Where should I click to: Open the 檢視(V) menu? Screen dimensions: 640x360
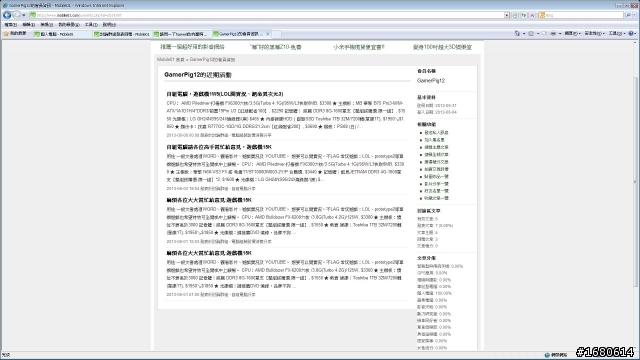point(47,25)
